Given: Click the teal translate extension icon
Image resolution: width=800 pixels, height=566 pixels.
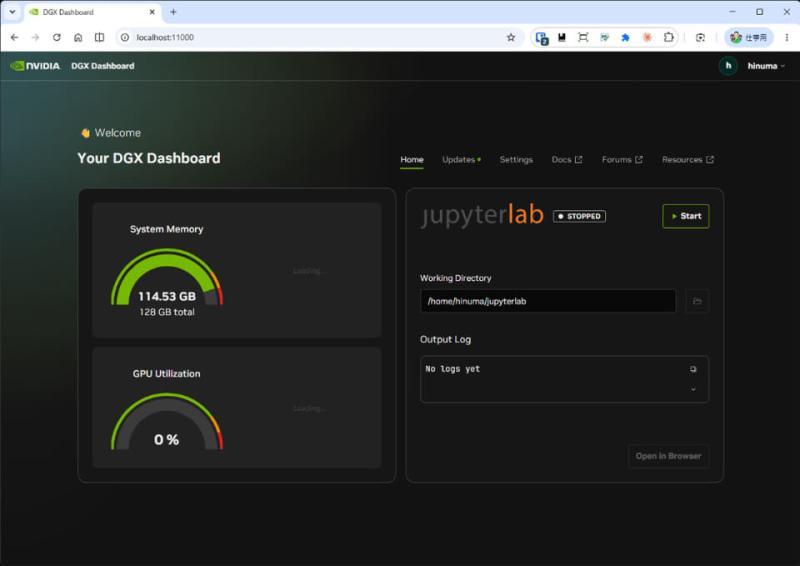Looking at the screenshot, I should pos(605,37).
